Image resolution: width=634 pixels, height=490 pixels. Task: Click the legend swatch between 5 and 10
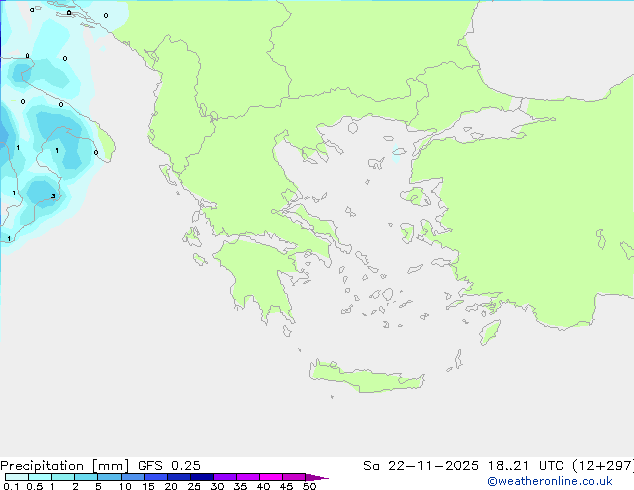pyautogui.click(x=110, y=477)
